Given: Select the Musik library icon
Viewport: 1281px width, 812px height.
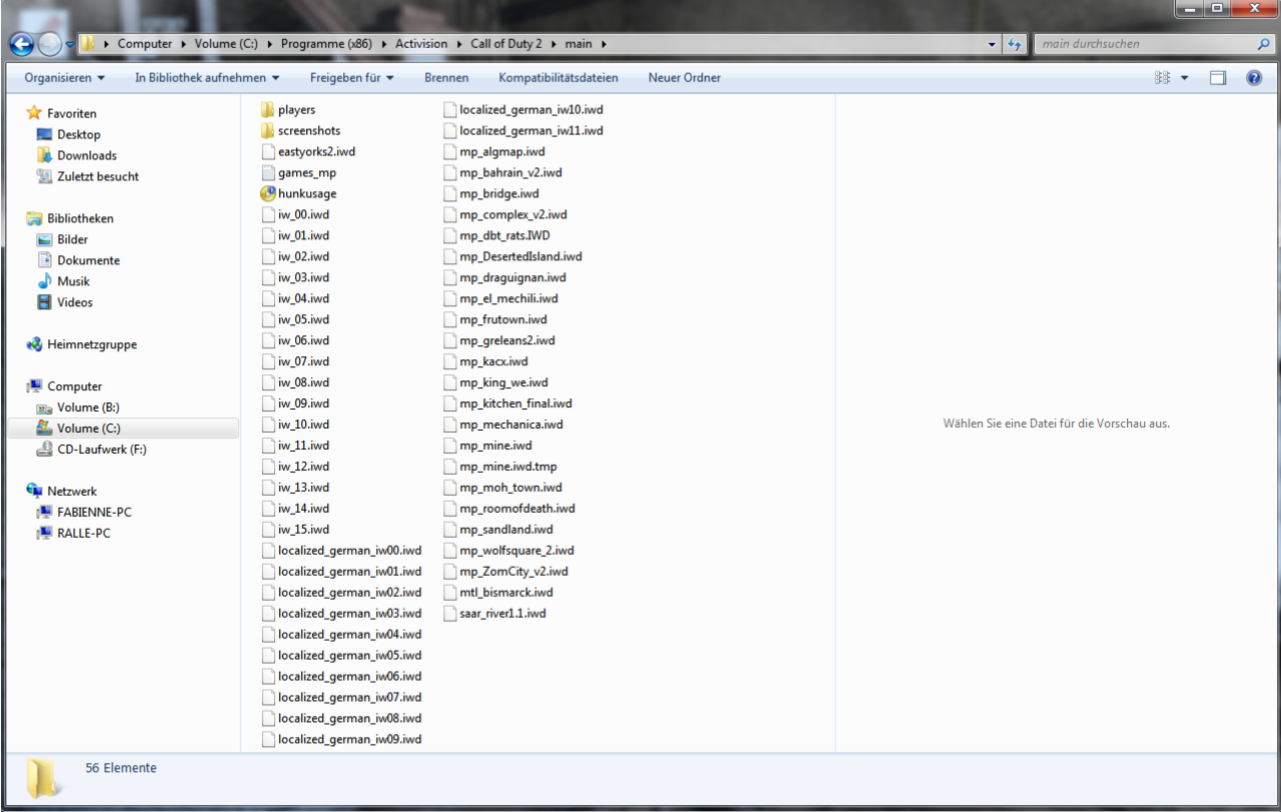Looking at the screenshot, I should pyautogui.click(x=44, y=282).
